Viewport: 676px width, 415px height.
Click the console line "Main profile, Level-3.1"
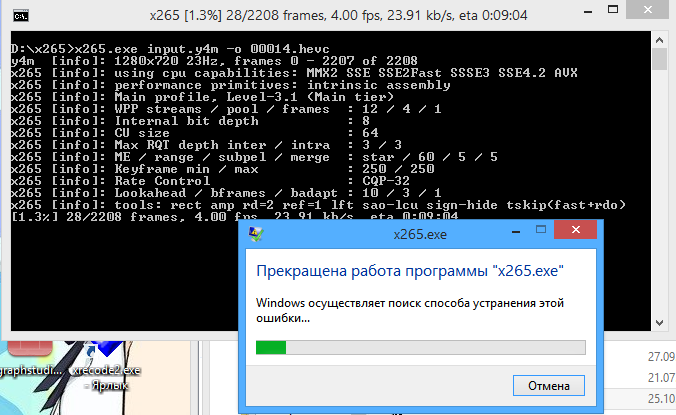tap(202, 97)
